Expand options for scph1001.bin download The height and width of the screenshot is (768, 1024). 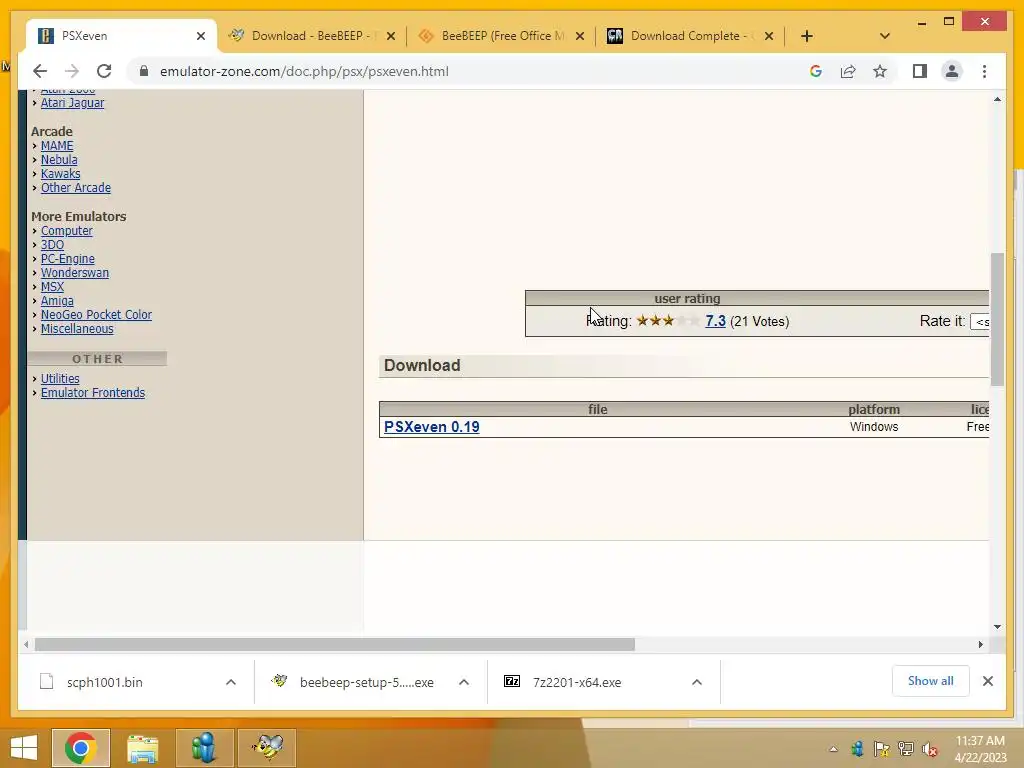tap(231, 682)
